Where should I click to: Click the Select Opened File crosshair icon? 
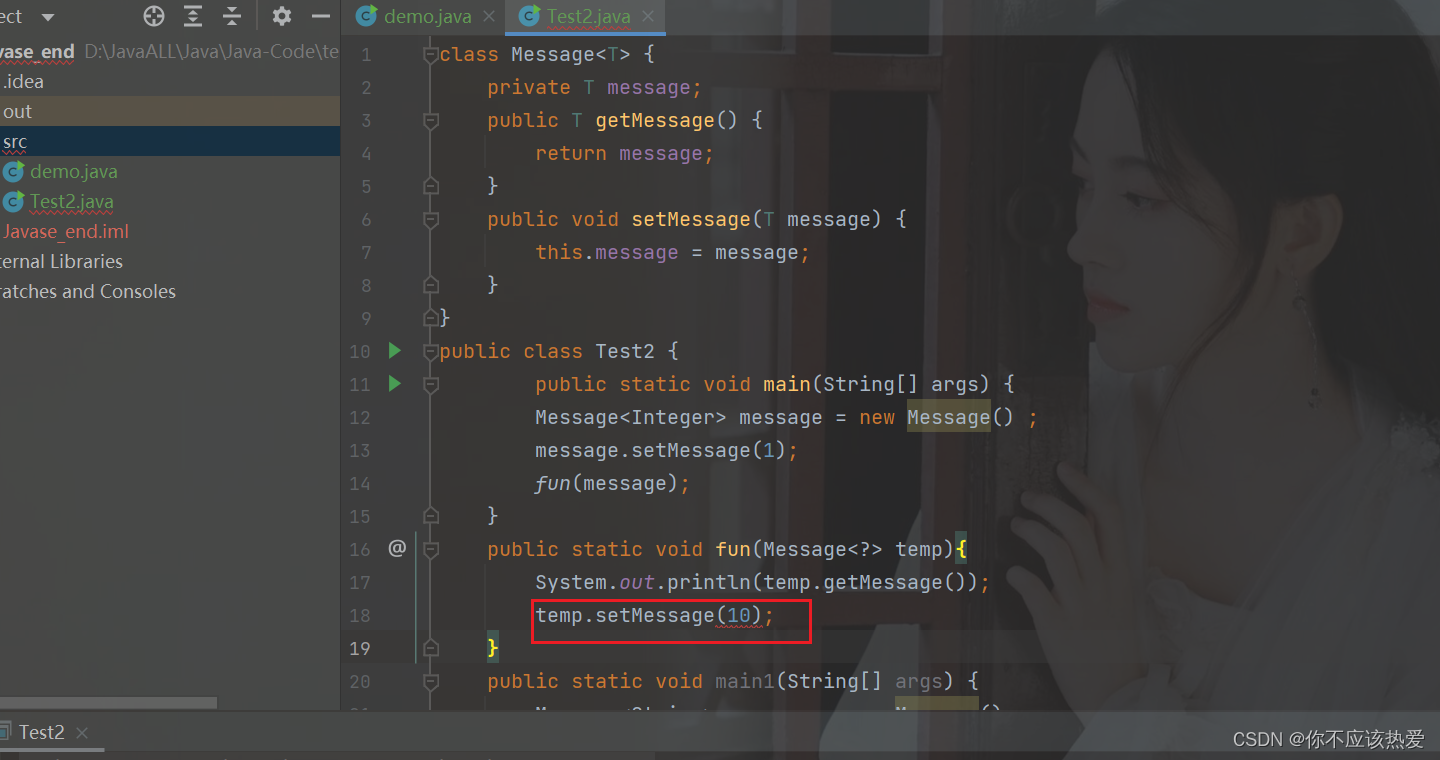click(x=153, y=16)
